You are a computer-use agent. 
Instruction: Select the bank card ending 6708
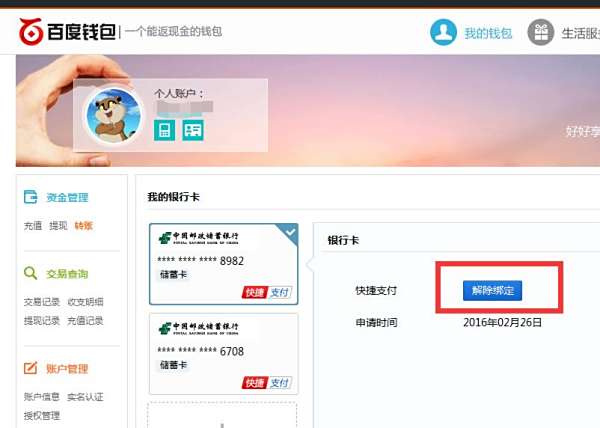[223, 354]
